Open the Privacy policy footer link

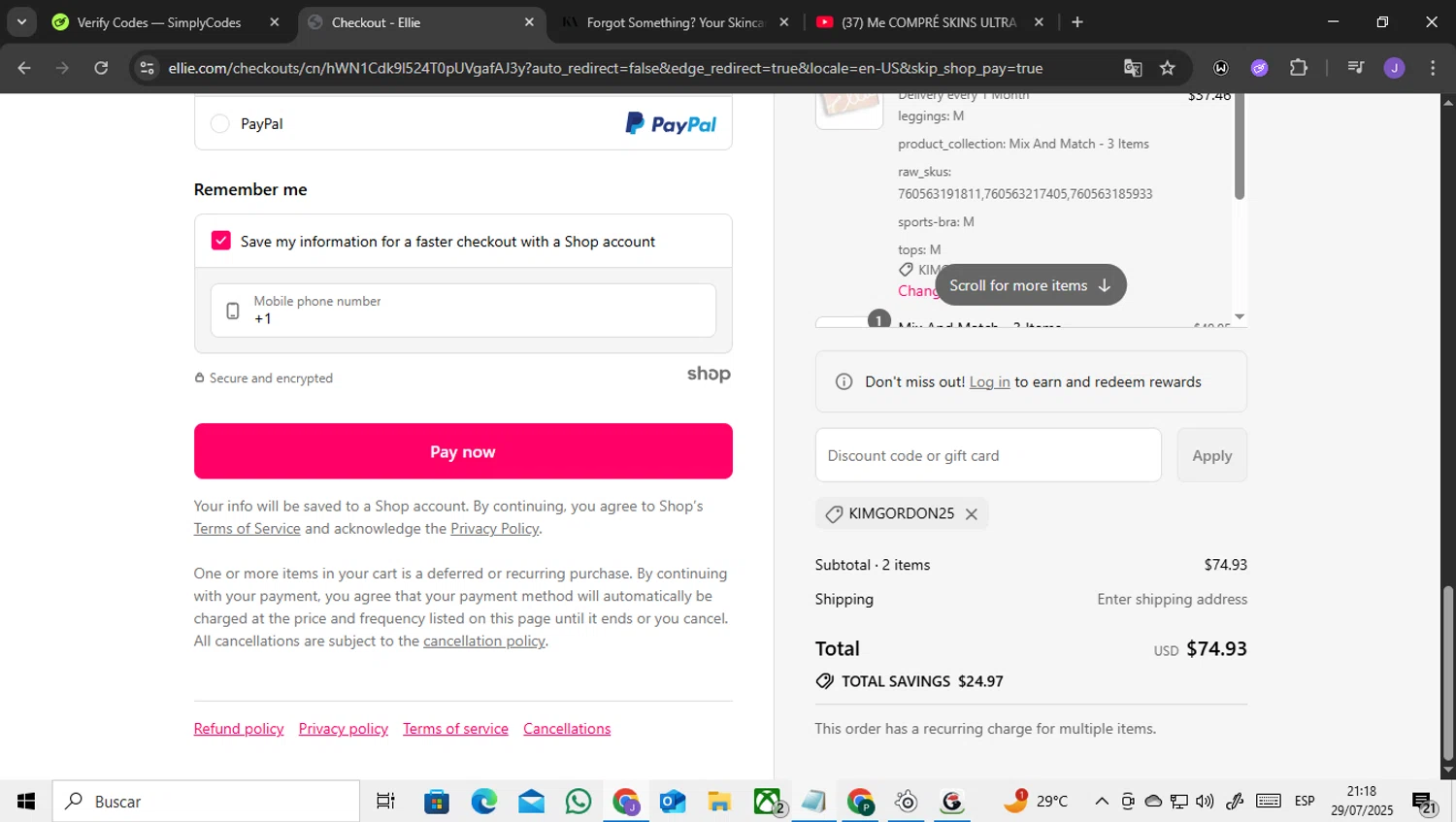coord(343,729)
